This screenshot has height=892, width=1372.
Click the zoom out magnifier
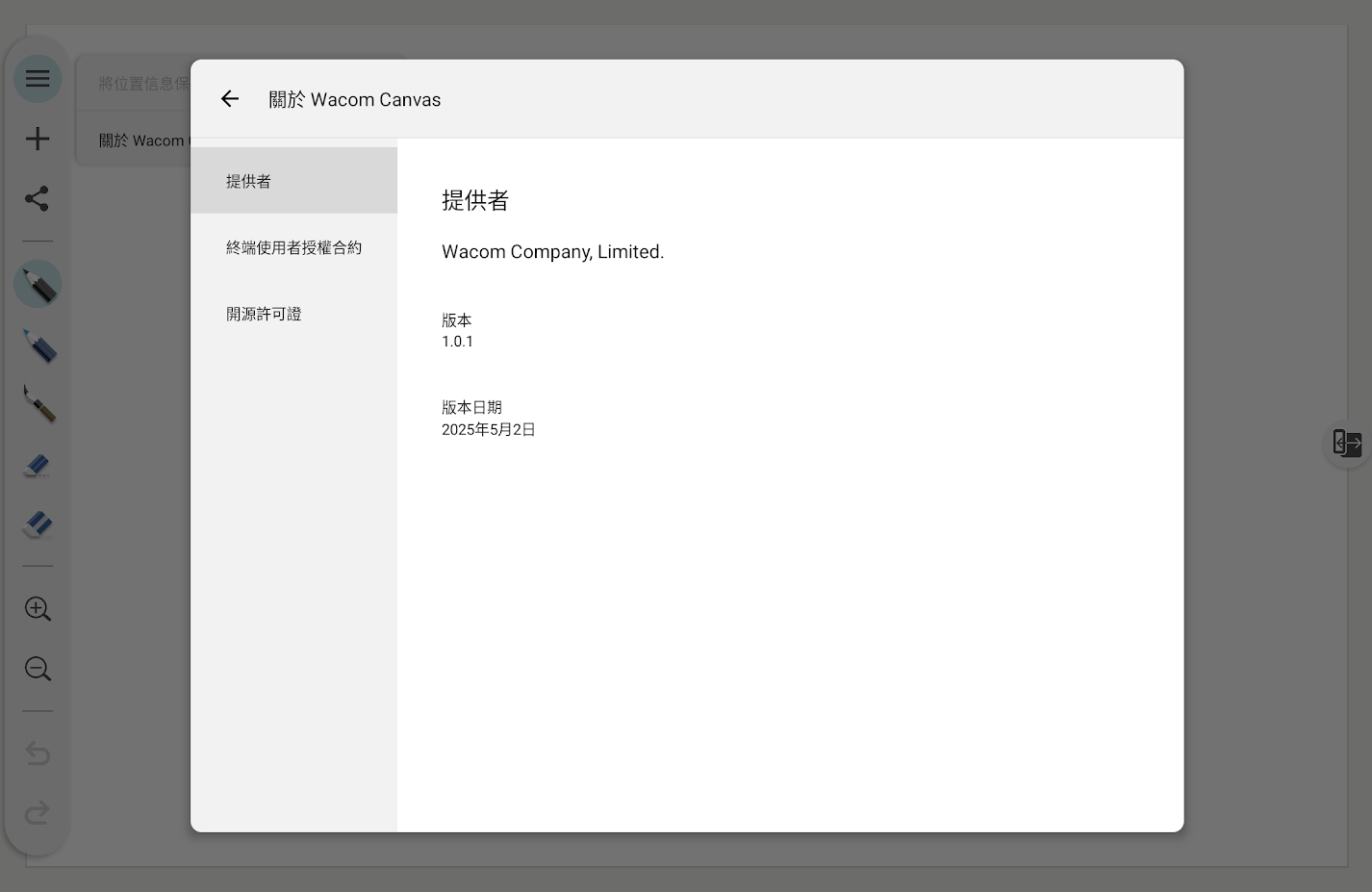click(x=38, y=669)
